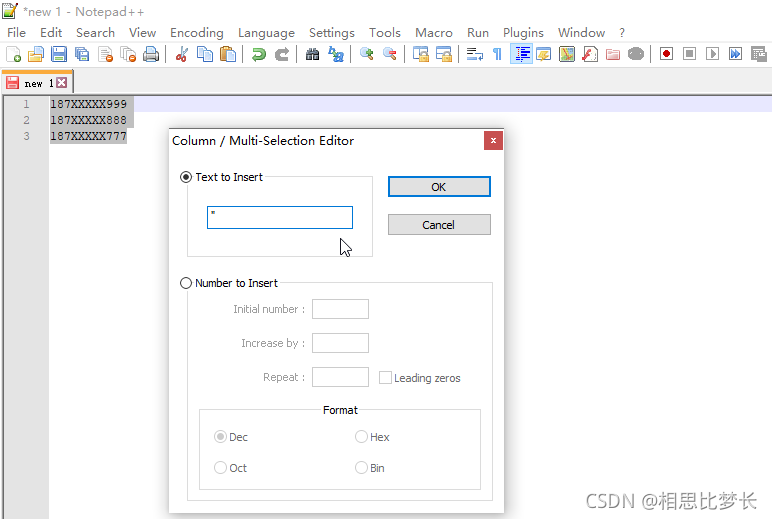Image resolution: width=772 pixels, height=519 pixels.
Task: Click the Text to Insert input field
Action: (280, 217)
